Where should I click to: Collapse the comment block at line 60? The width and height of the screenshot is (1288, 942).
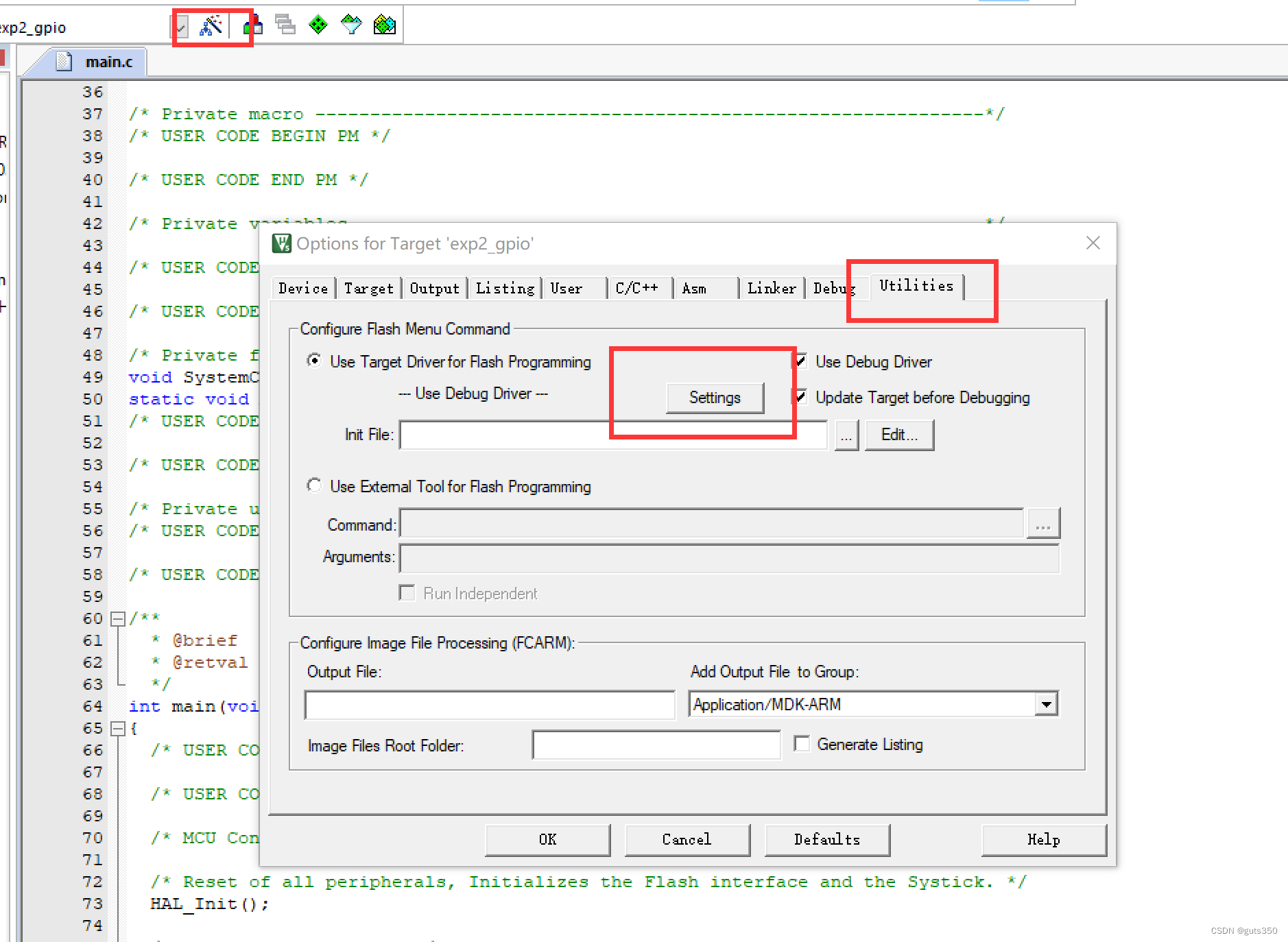pyautogui.click(x=117, y=618)
